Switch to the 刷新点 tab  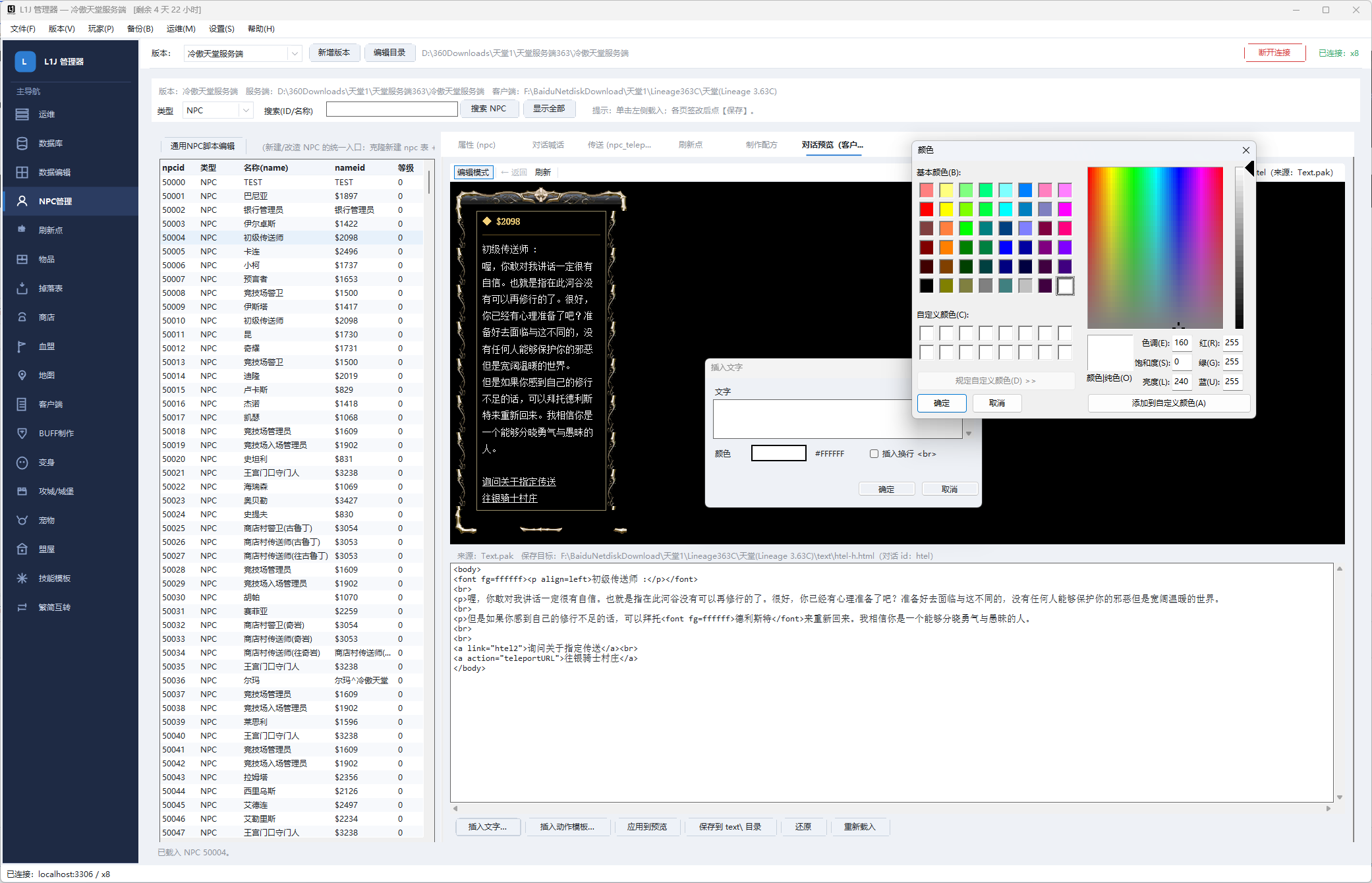690,144
